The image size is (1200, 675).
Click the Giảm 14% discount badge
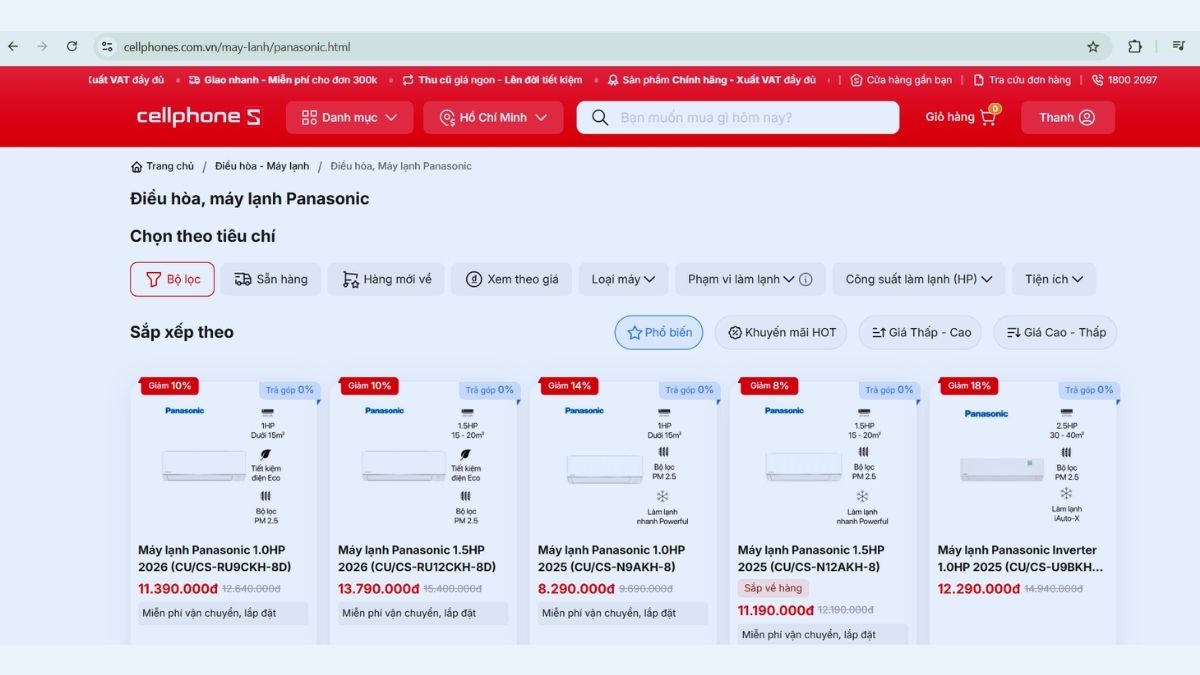pyautogui.click(x=569, y=386)
